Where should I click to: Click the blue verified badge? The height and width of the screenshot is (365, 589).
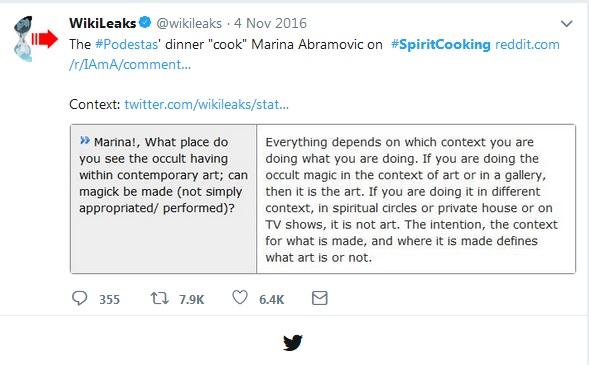[145, 23]
